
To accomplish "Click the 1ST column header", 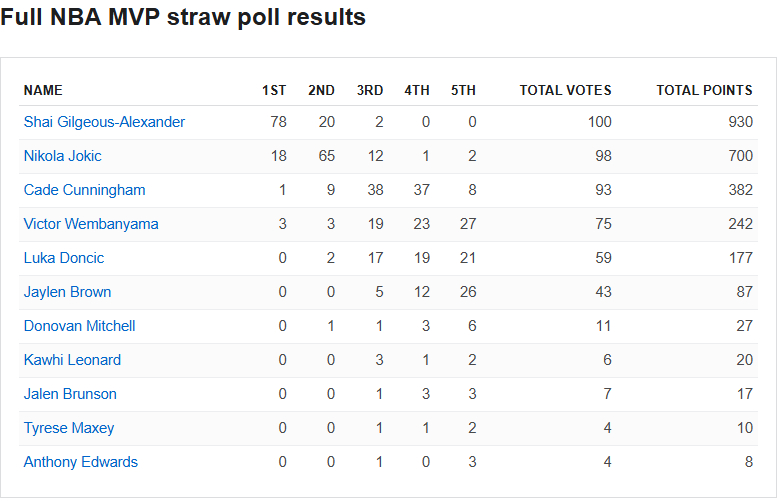I will (274, 90).
